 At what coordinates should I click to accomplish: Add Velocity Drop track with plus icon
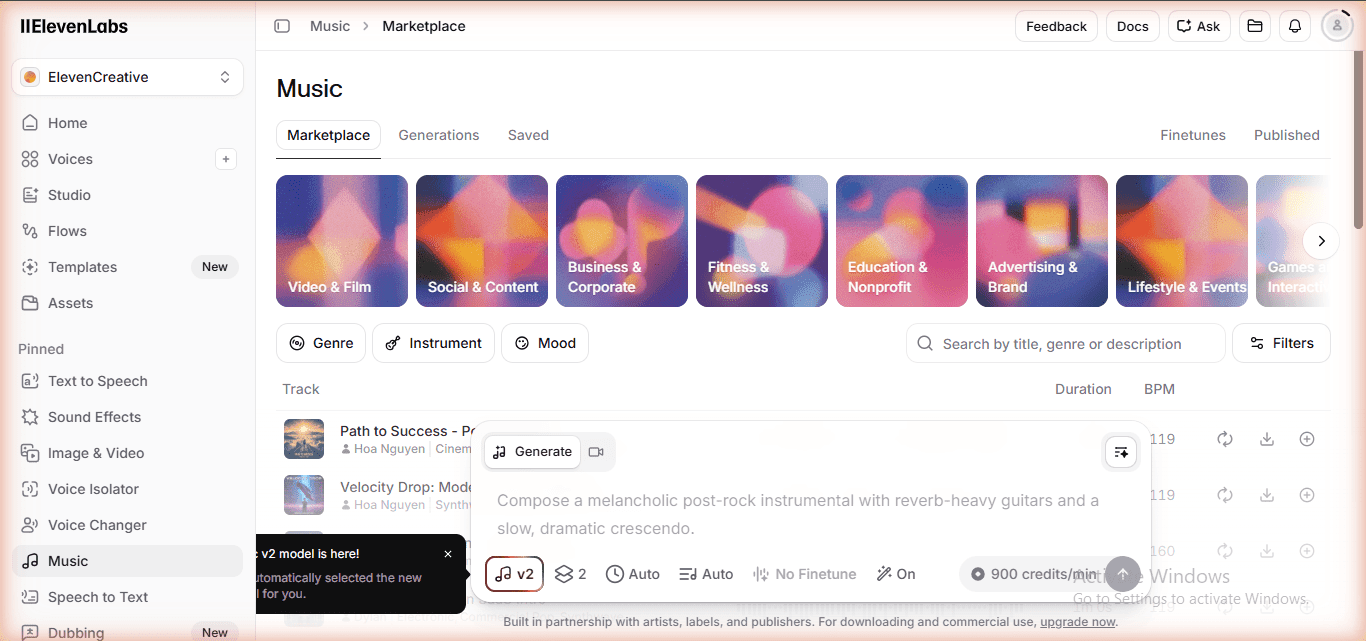1307,495
